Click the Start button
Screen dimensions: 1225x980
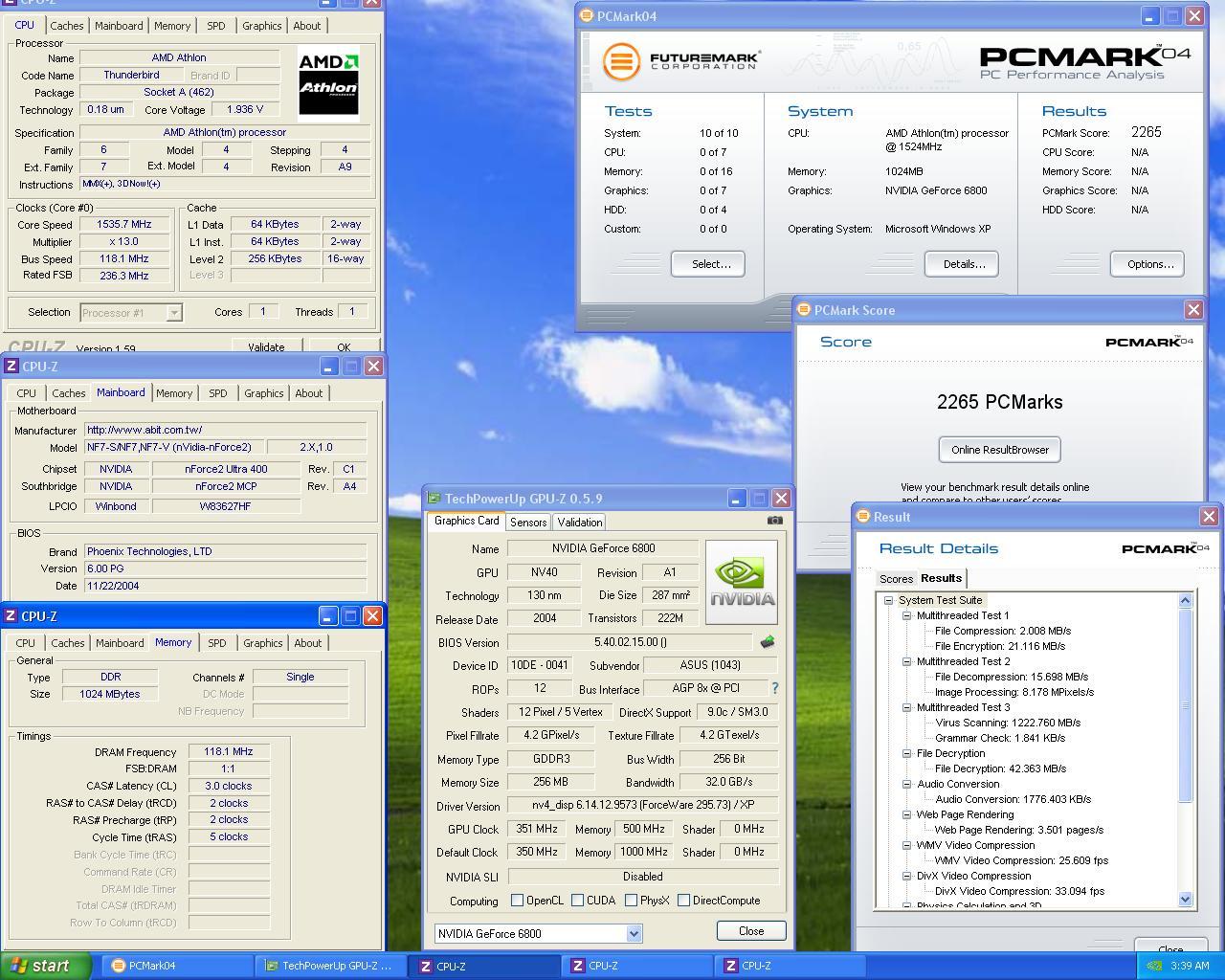point(46,966)
